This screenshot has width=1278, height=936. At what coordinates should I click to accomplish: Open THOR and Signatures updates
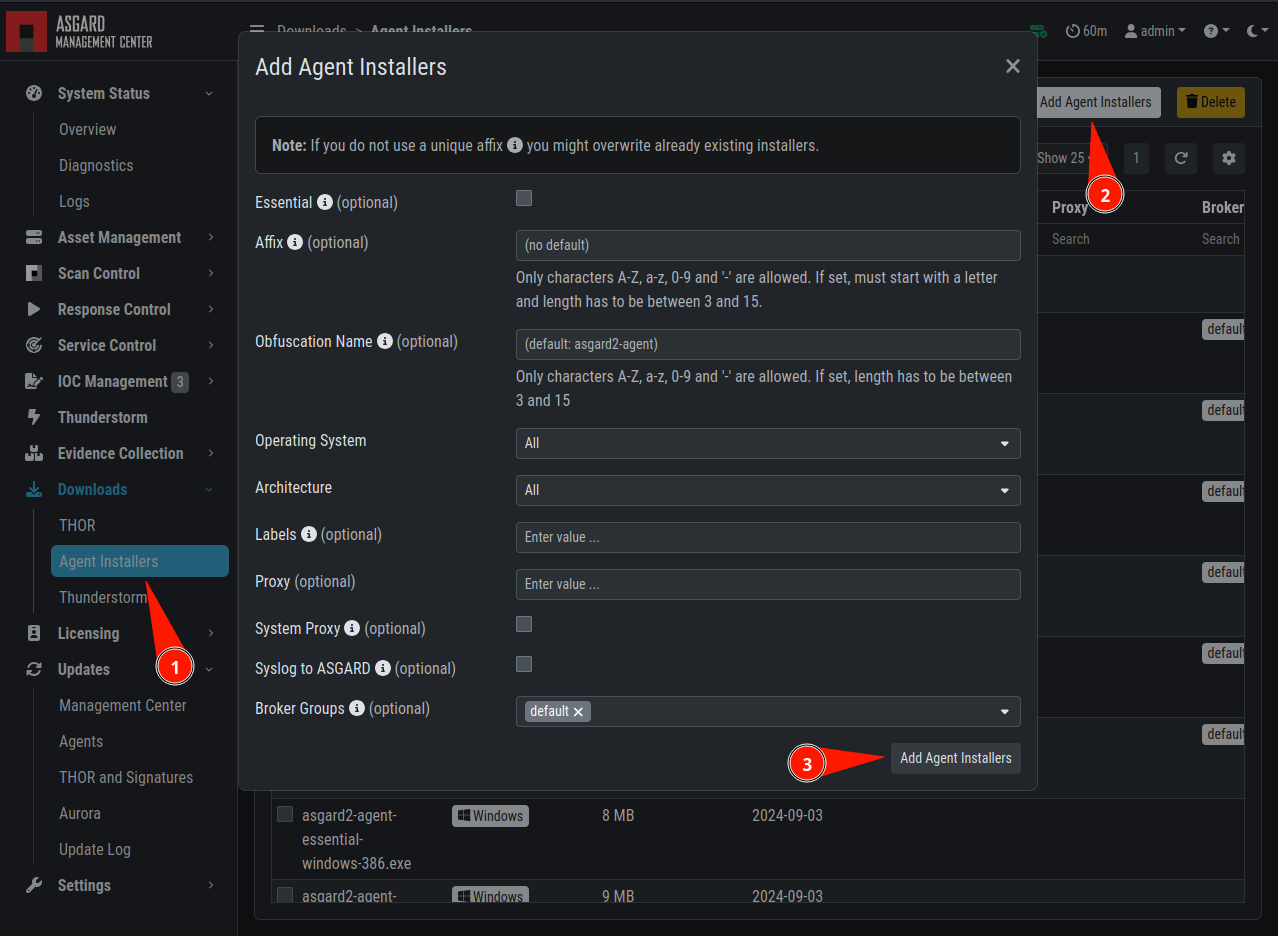(126, 777)
